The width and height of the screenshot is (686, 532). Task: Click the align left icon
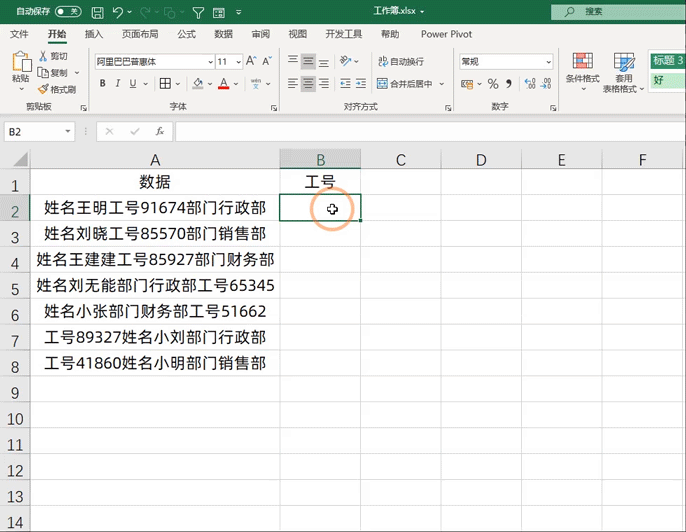[293, 83]
